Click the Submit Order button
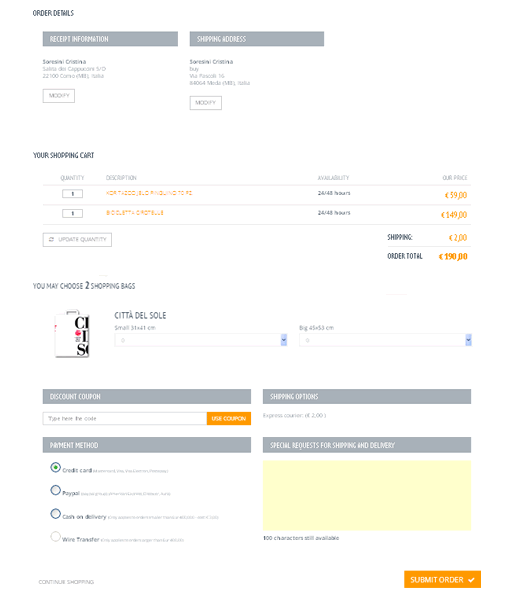Screen dimensions: 505x591 tap(442, 580)
